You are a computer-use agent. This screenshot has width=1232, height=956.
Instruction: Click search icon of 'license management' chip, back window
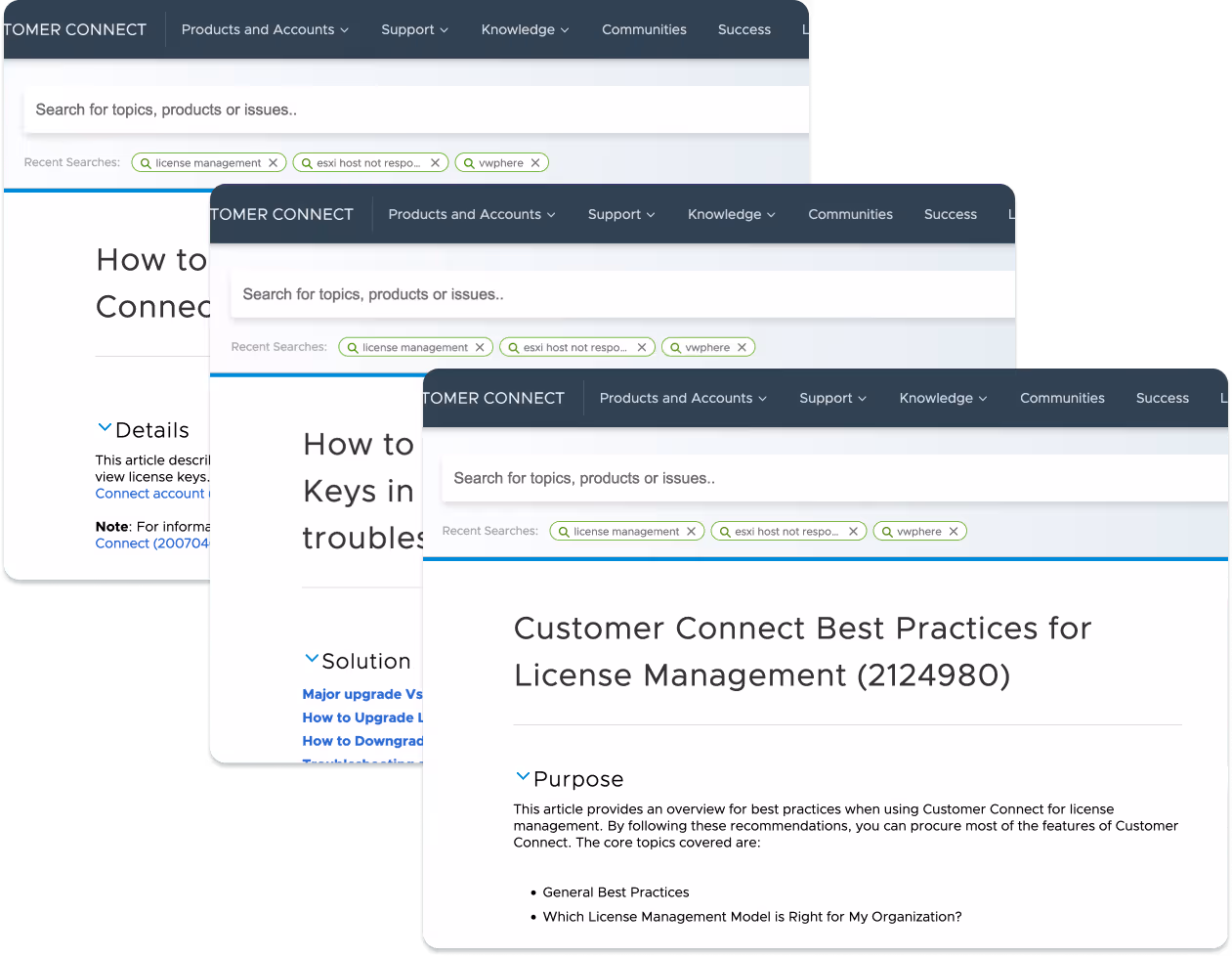[146, 163]
